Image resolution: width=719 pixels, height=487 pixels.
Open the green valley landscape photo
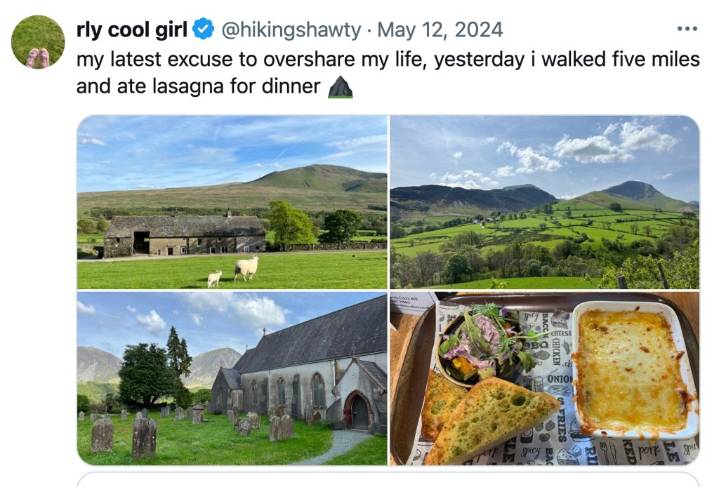[544, 201]
